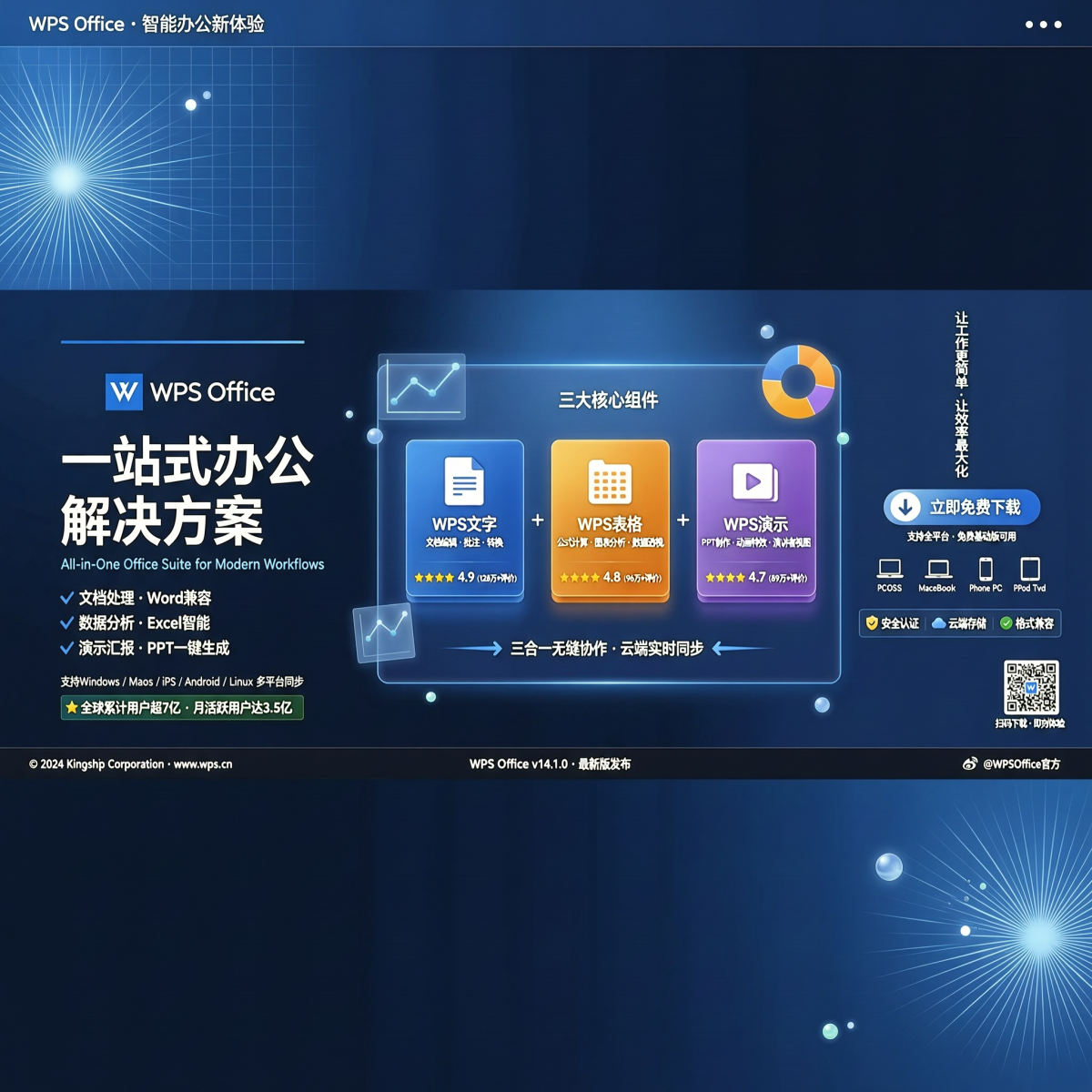Click the WPS表格 card title
The width and height of the screenshot is (1092, 1092).
(610, 524)
